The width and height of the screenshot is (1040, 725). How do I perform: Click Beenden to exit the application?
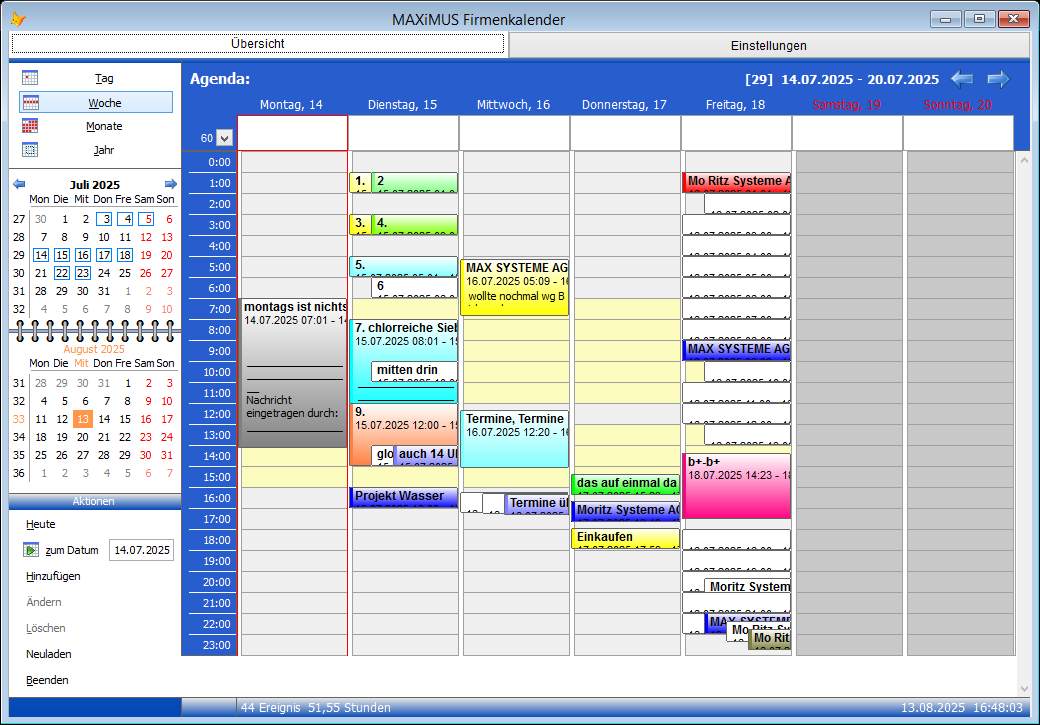tap(47, 680)
